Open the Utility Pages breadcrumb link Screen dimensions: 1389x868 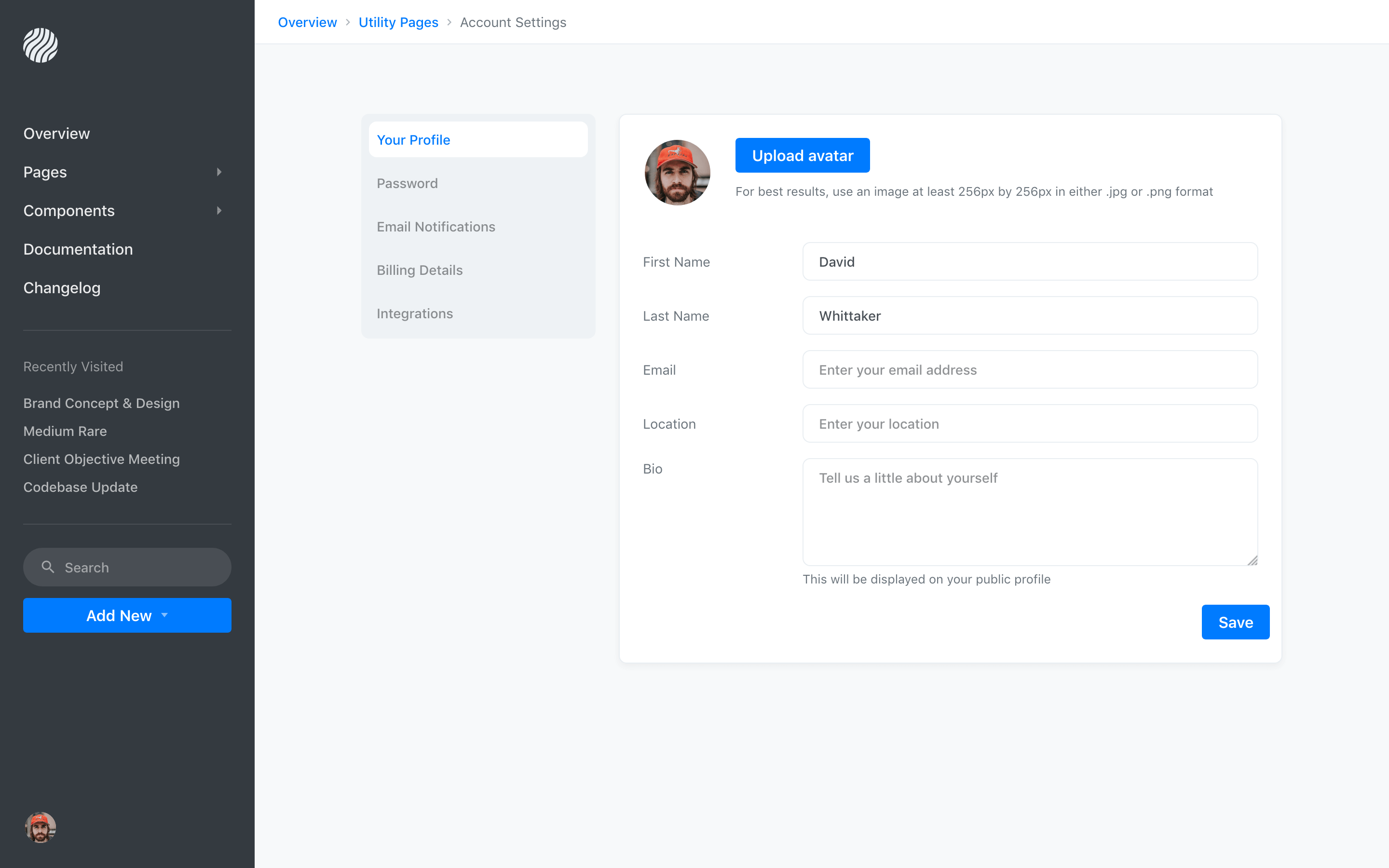(398, 22)
